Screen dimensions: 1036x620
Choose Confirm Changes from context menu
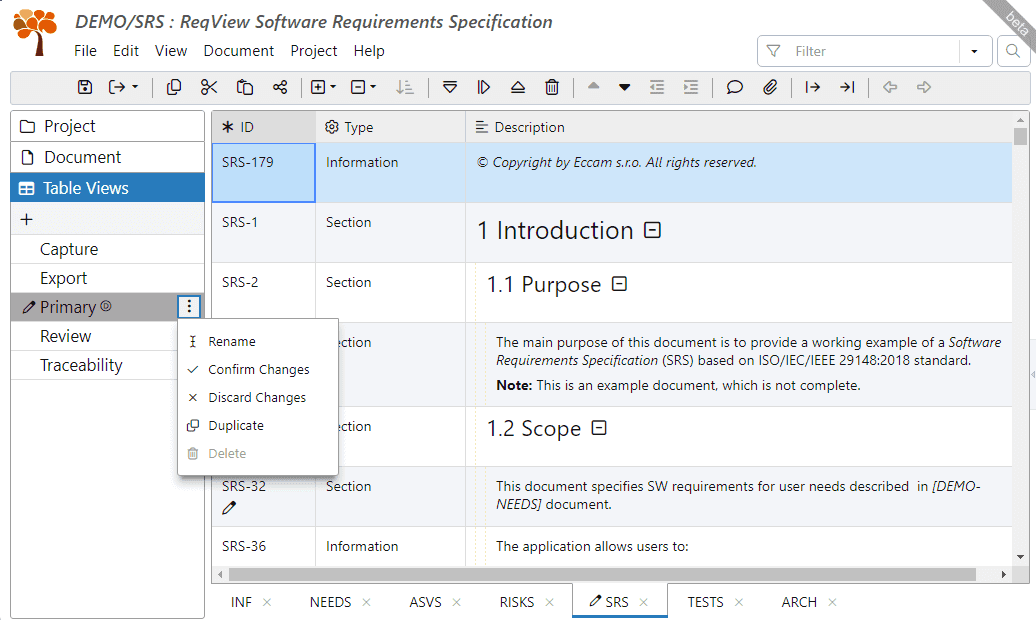258,369
